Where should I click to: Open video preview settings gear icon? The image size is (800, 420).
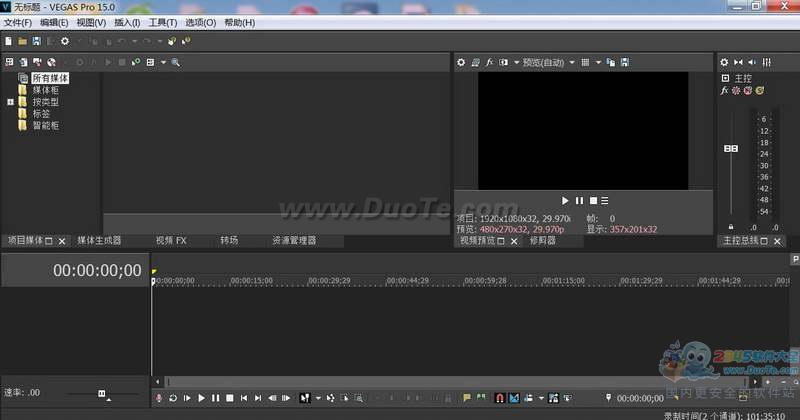pyautogui.click(x=461, y=62)
